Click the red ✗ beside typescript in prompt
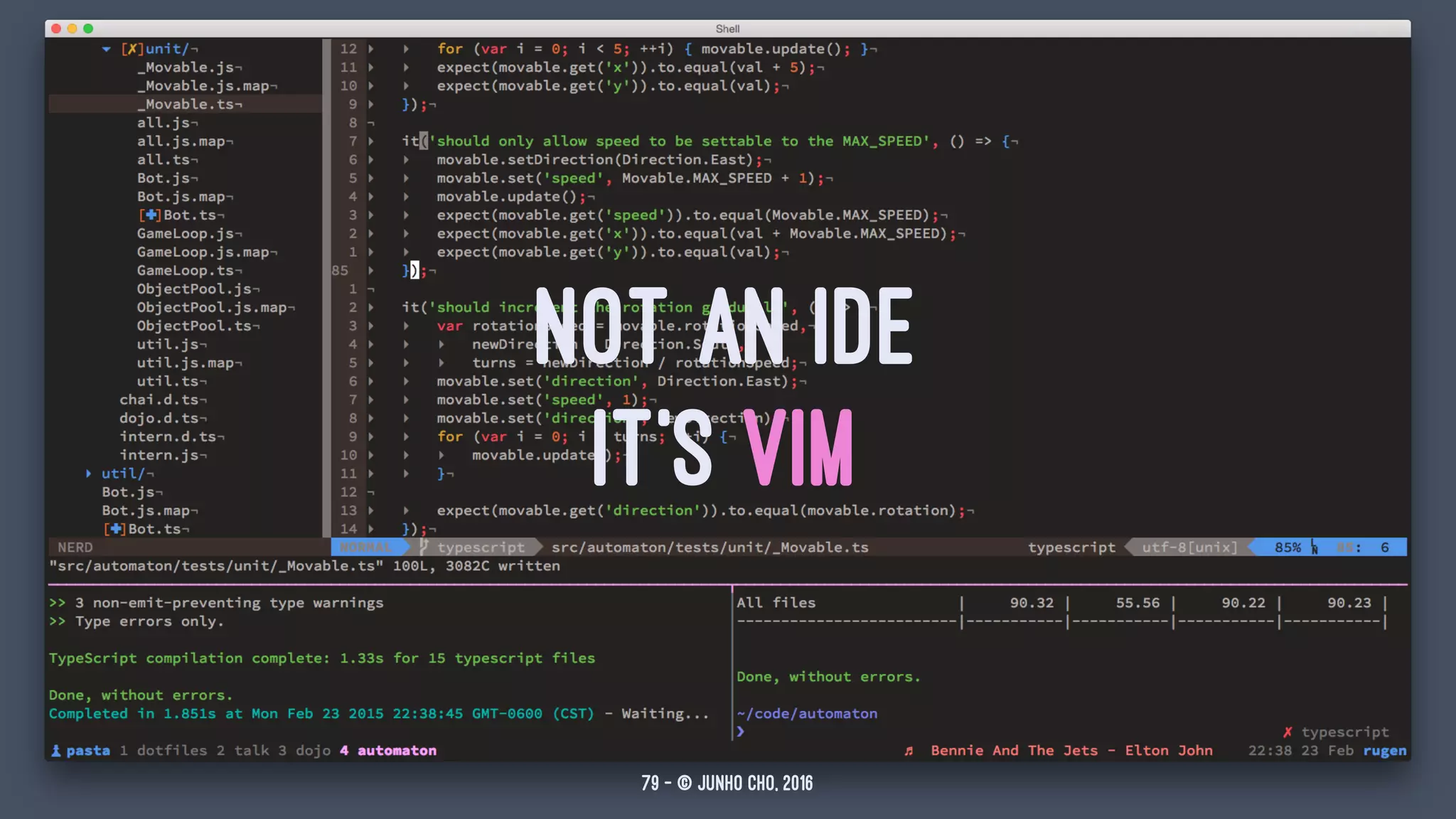 point(1288,732)
